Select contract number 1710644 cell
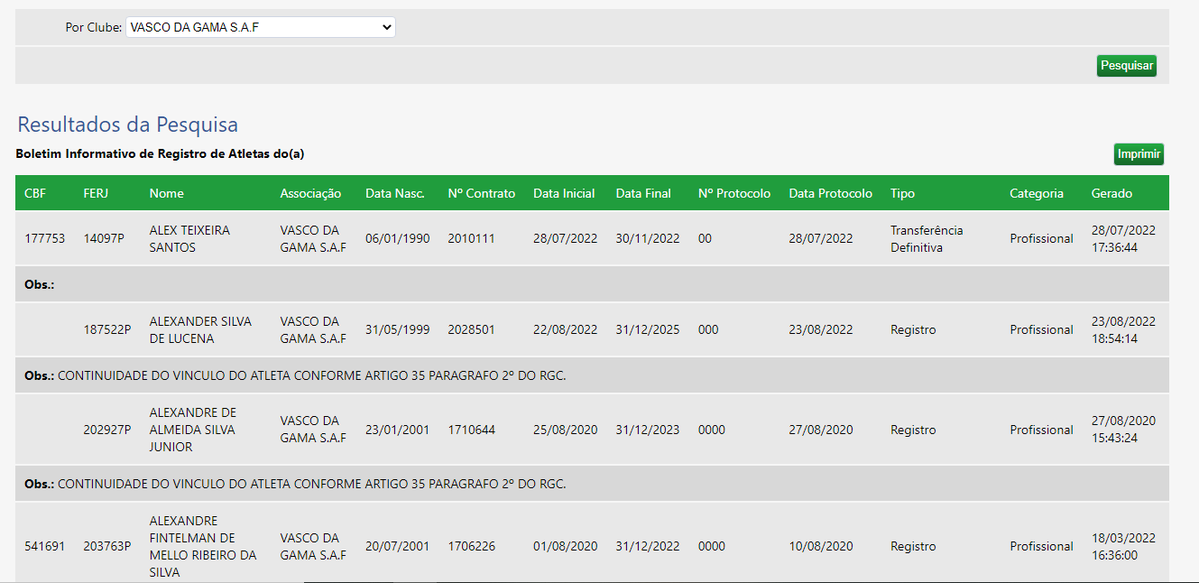The height and width of the screenshot is (583, 1199). point(471,430)
